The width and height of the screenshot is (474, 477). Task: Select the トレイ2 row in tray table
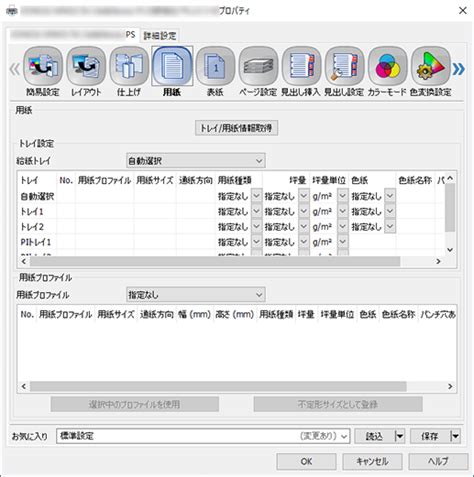click(231, 226)
